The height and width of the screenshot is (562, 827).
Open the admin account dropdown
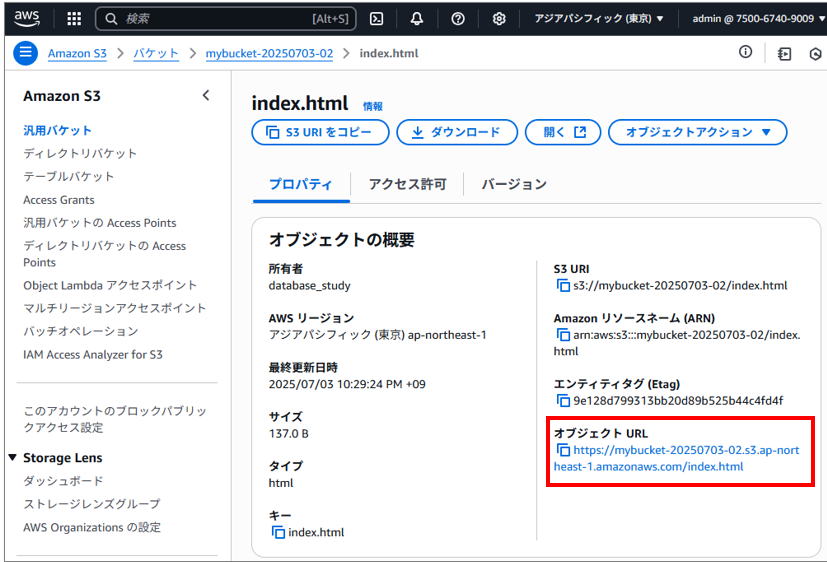[758, 18]
